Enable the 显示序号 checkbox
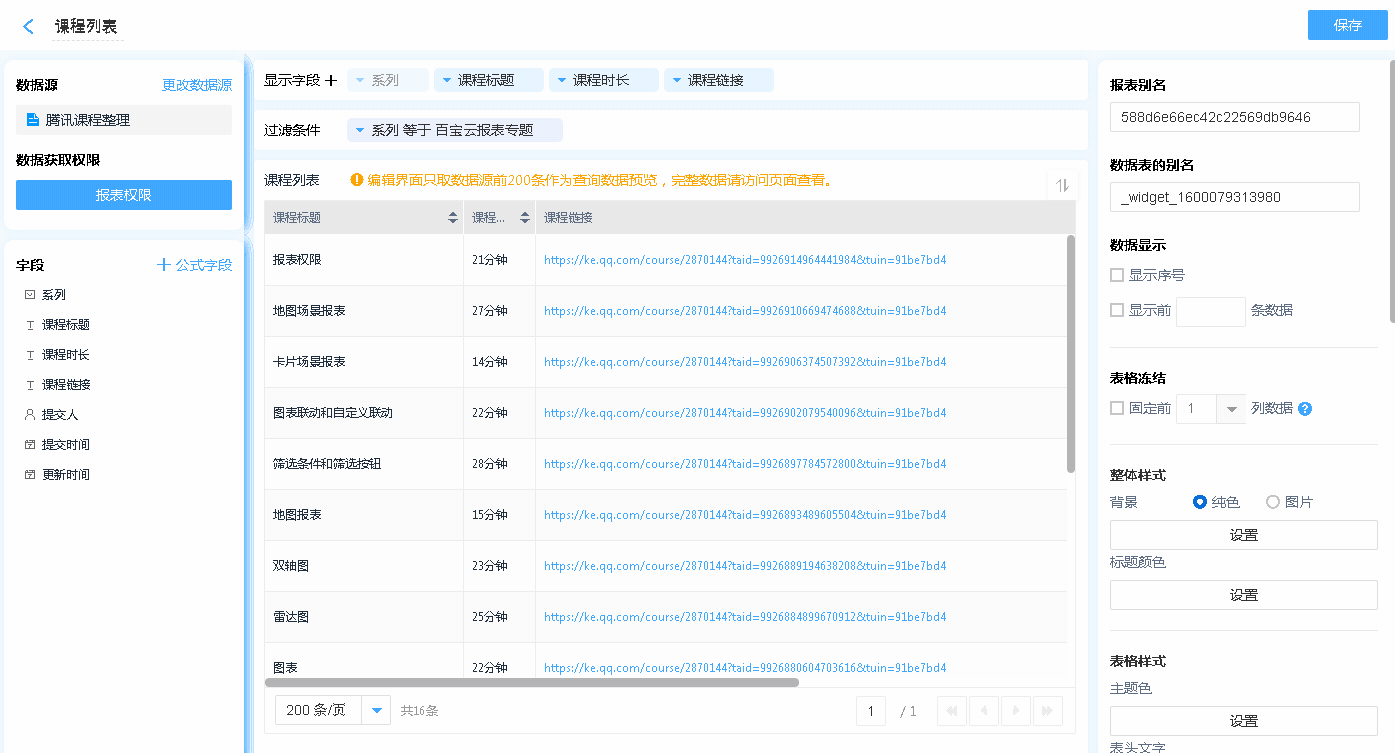The image size is (1395, 753). click(1117, 275)
